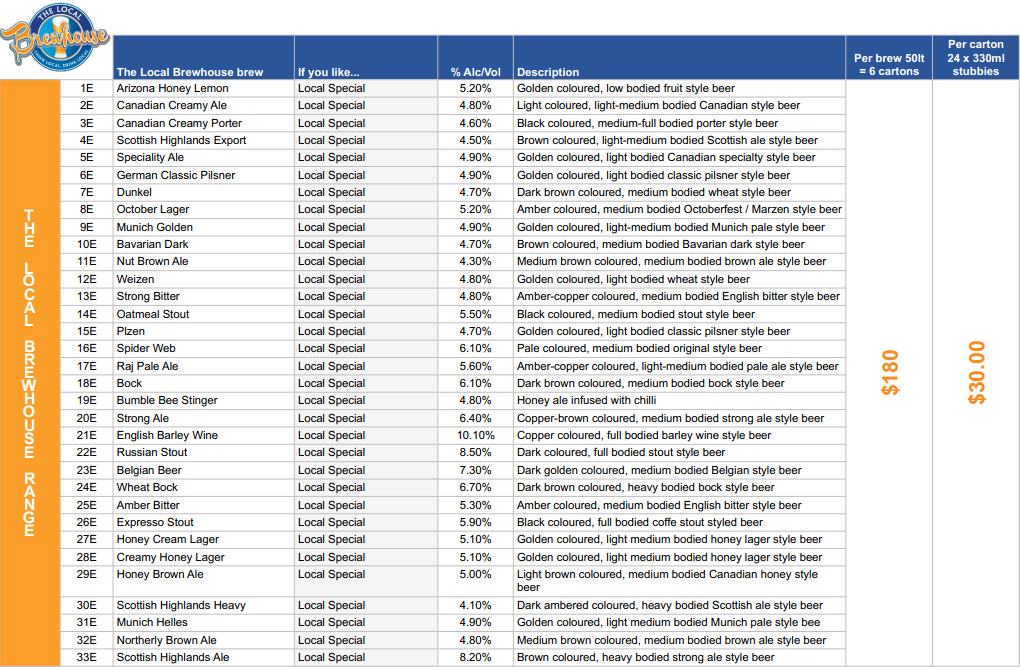Click the 4.30% alcohol value for Nut Brown Ale
1020x667 pixels.
point(476,262)
